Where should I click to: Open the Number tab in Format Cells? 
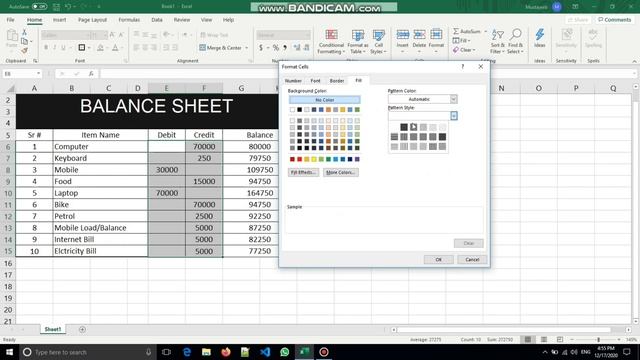click(x=293, y=81)
